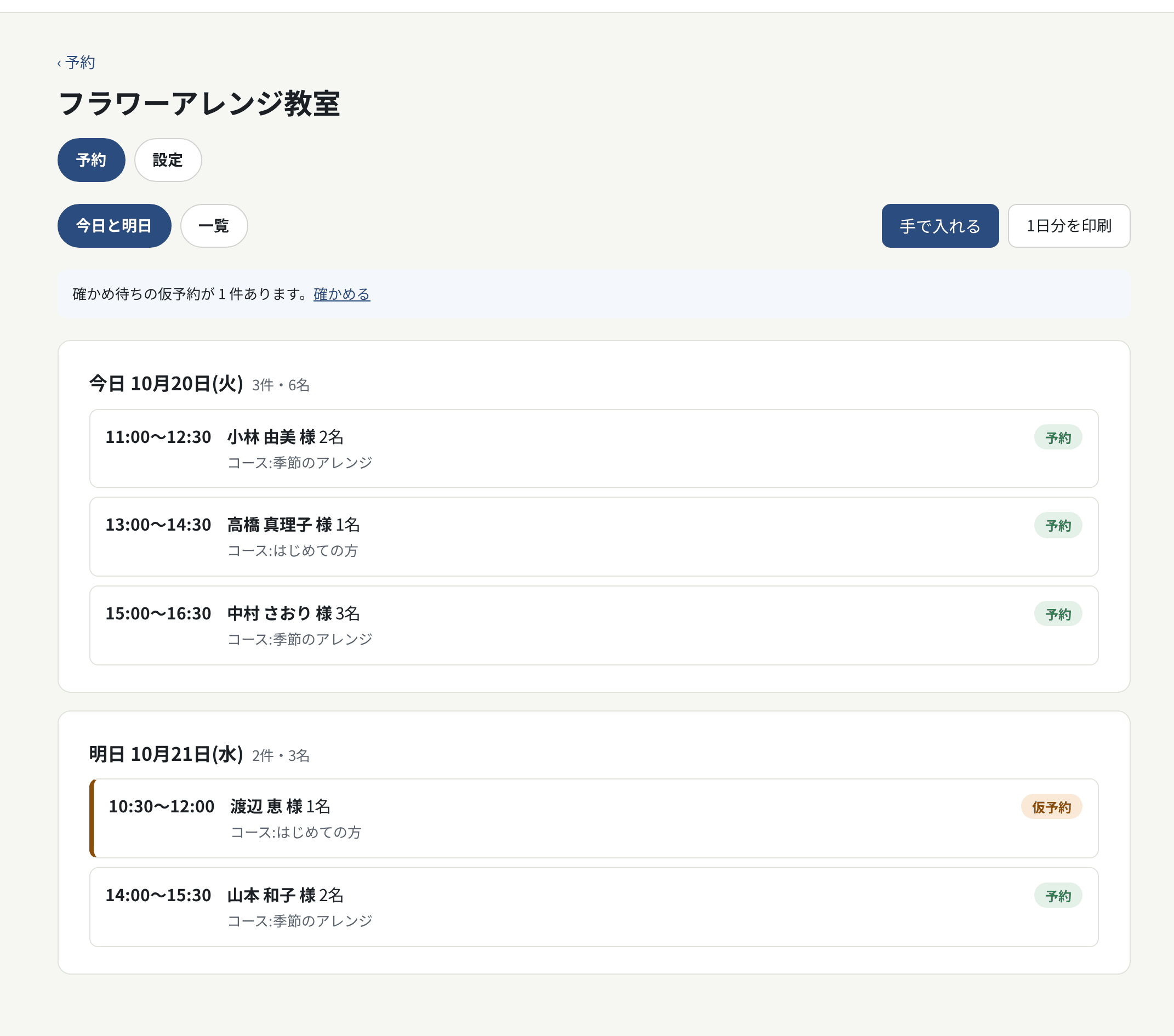Click the 予約 badge on 高橋 真理子 row

1057,526
